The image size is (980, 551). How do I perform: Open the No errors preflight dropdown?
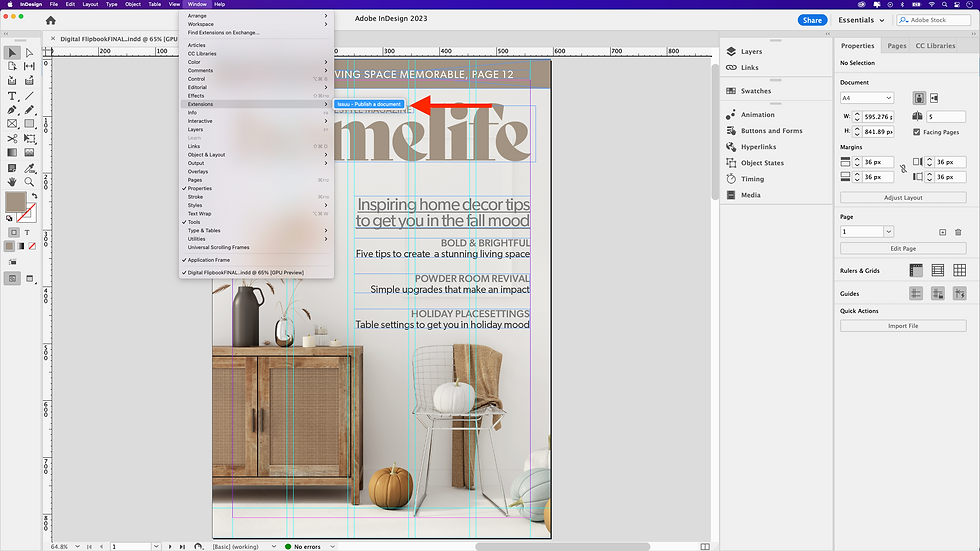tap(332, 547)
